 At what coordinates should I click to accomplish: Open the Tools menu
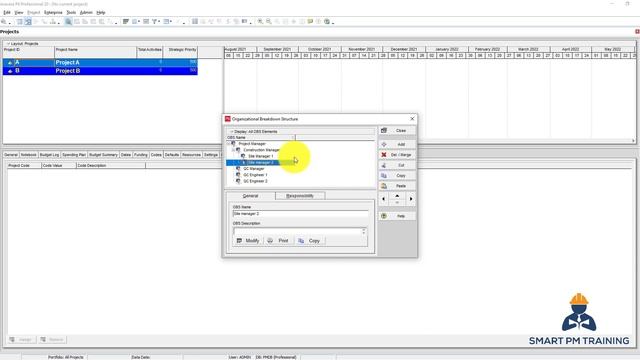pos(71,13)
